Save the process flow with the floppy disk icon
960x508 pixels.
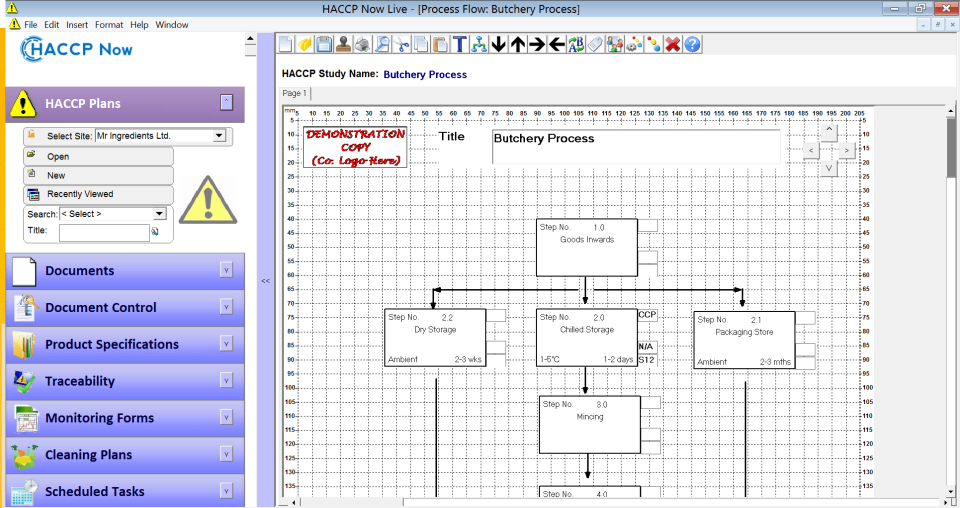coord(324,44)
